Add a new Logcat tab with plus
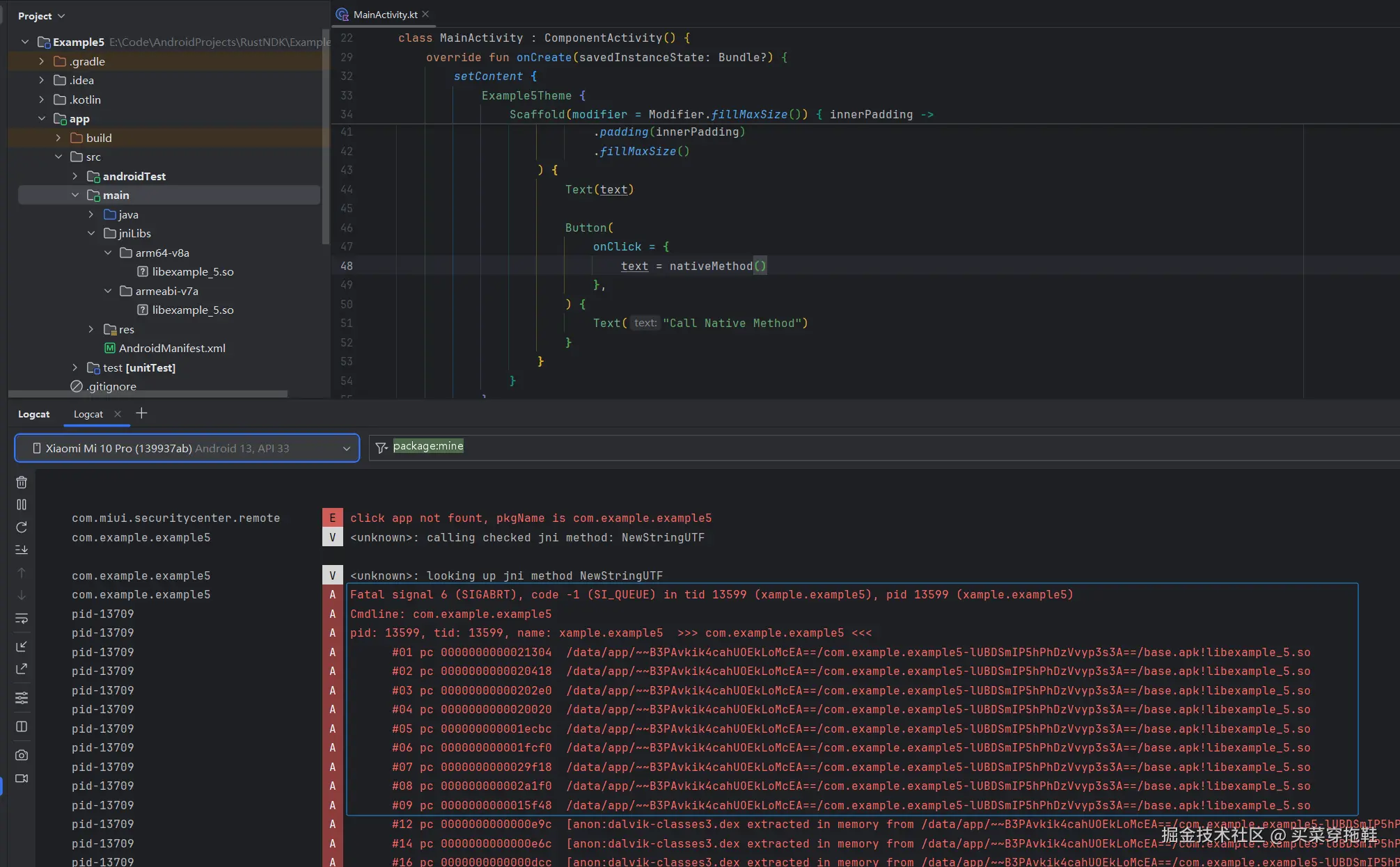The image size is (1400, 867). (141, 413)
